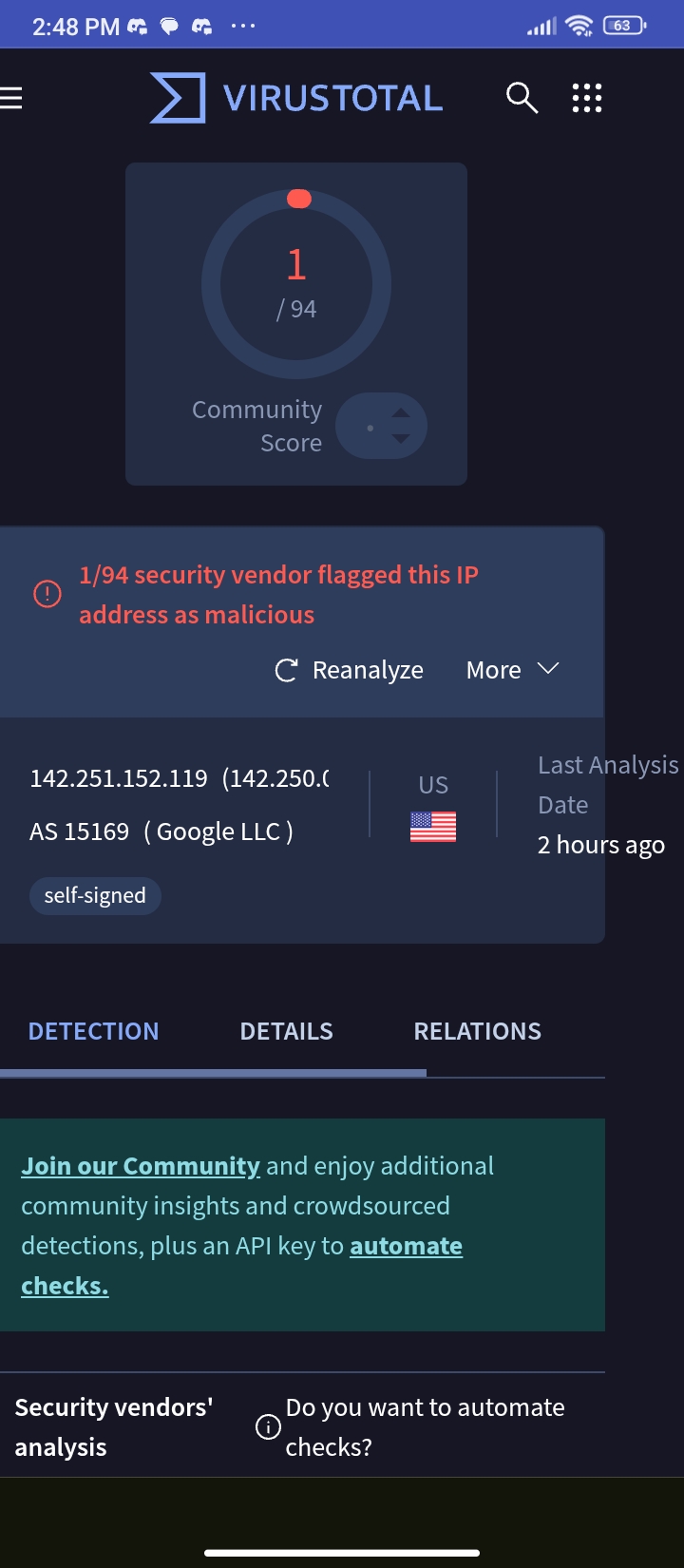Tap the info icon beside automate checks
Image resolution: width=684 pixels, height=1568 pixels.
(x=269, y=1426)
